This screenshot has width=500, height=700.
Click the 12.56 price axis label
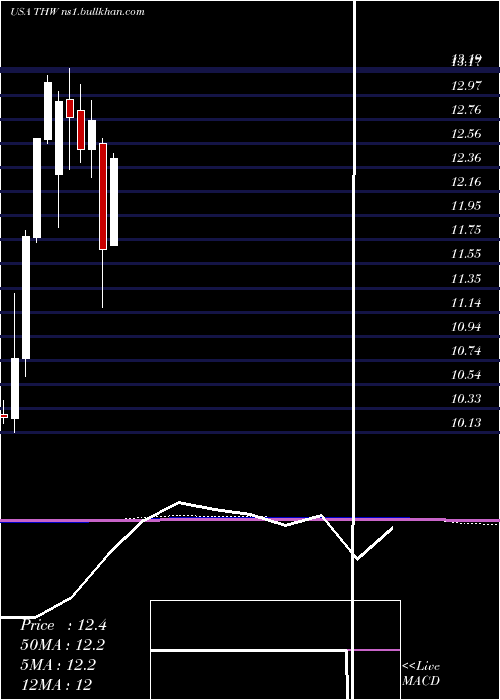pyautogui.click(x=467, y=134)
